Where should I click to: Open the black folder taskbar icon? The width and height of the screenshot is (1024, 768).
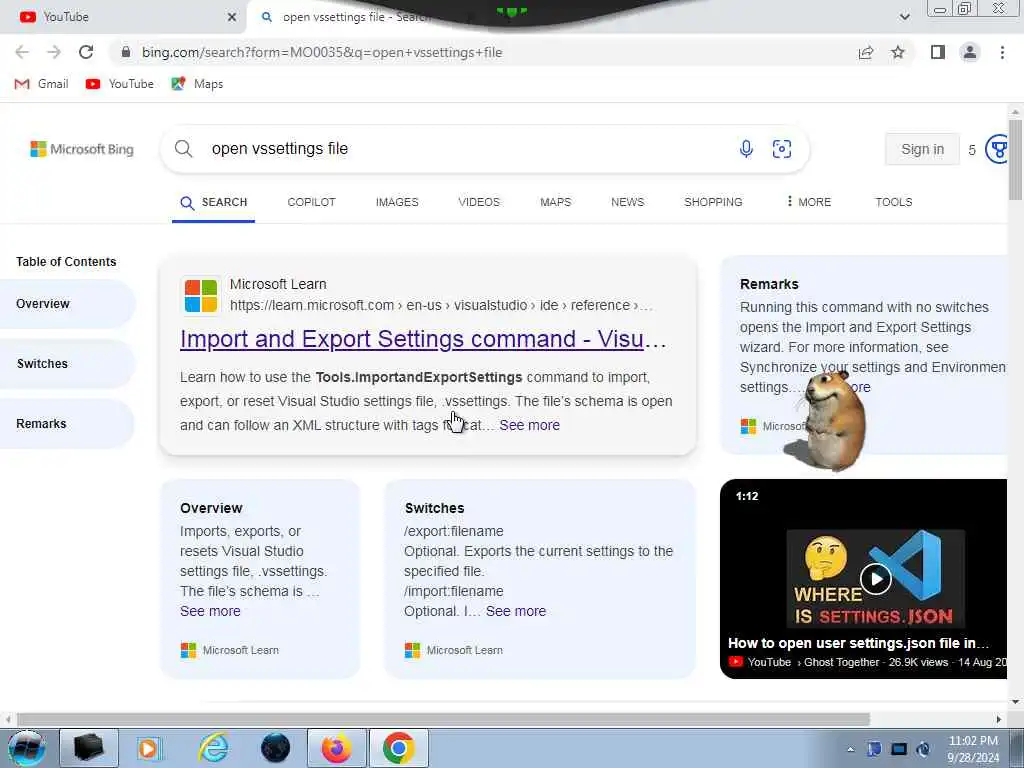tap(89, 748)
